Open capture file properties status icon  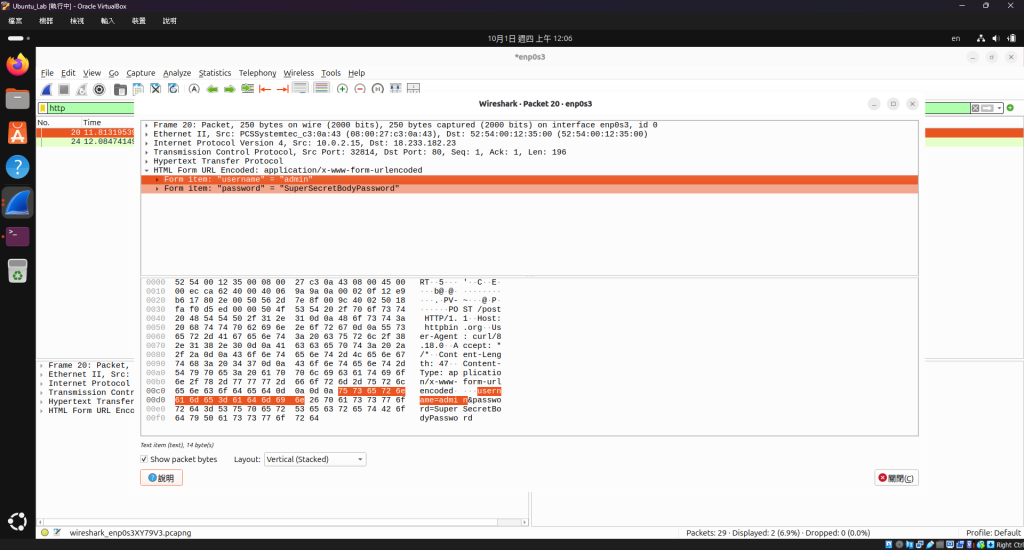tap(57, 532)
